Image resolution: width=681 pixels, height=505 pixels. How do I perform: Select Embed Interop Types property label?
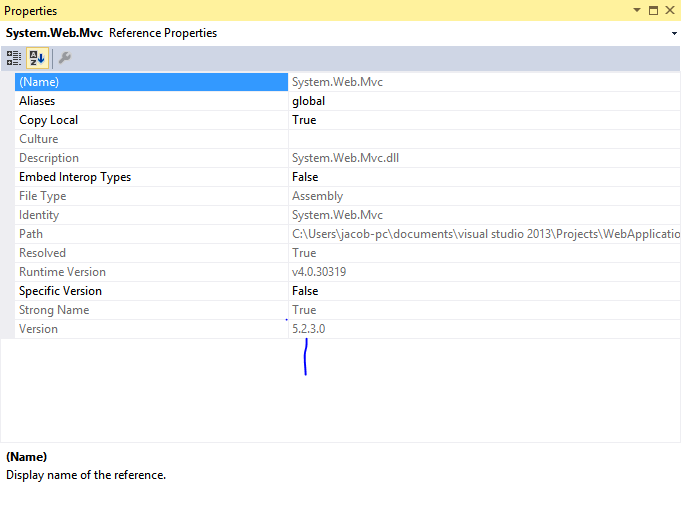[x=75, y=177]
